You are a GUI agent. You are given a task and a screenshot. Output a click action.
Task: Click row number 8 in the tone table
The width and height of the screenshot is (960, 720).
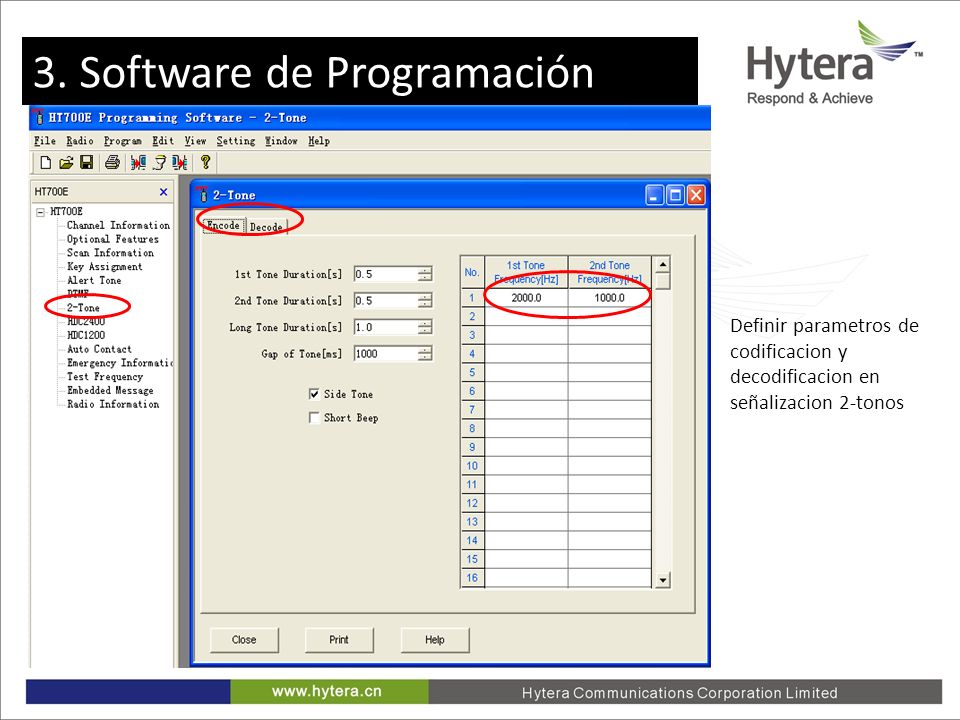(472, 428)
